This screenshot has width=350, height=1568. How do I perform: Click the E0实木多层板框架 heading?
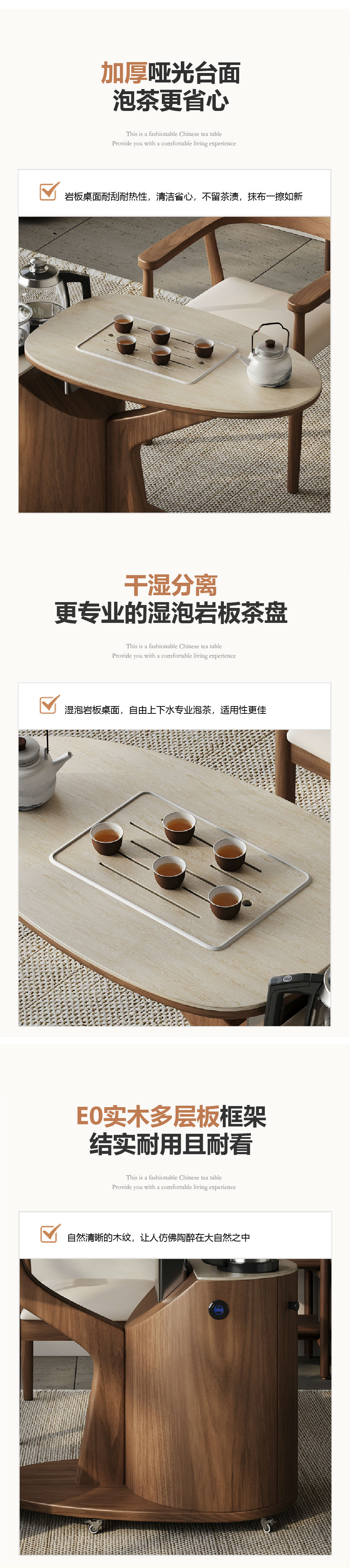click(x=171, y=1116)
